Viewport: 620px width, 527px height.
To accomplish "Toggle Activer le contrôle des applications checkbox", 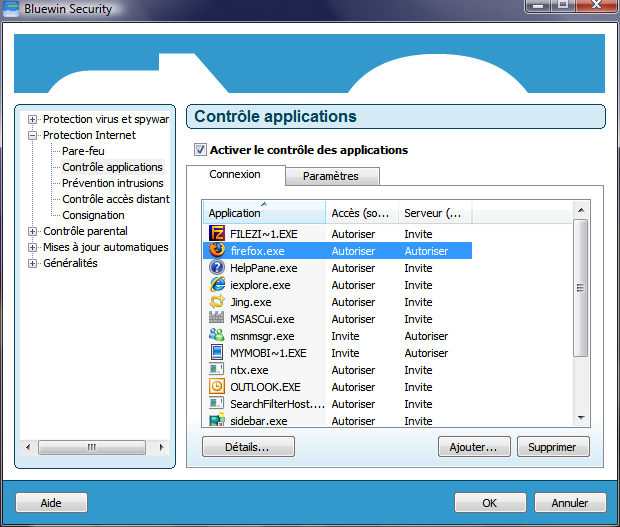I will click(x=200, y=150).
